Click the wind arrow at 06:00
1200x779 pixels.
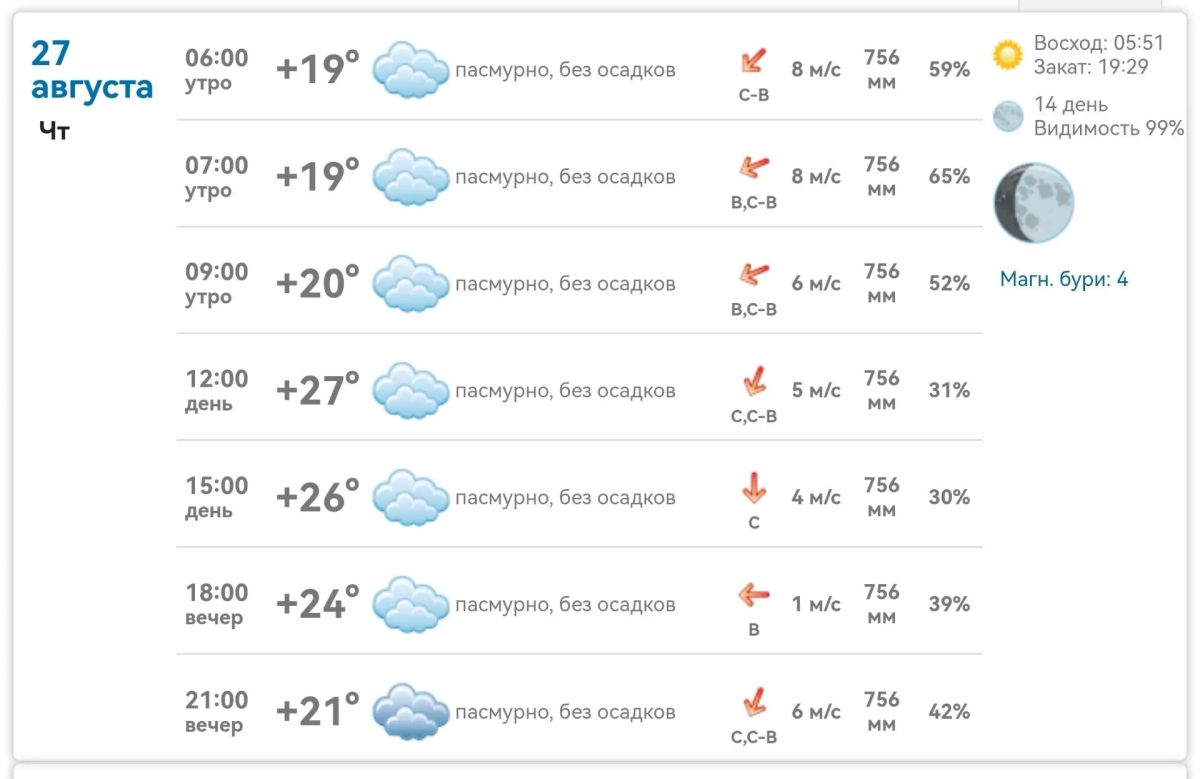point(753,61)
